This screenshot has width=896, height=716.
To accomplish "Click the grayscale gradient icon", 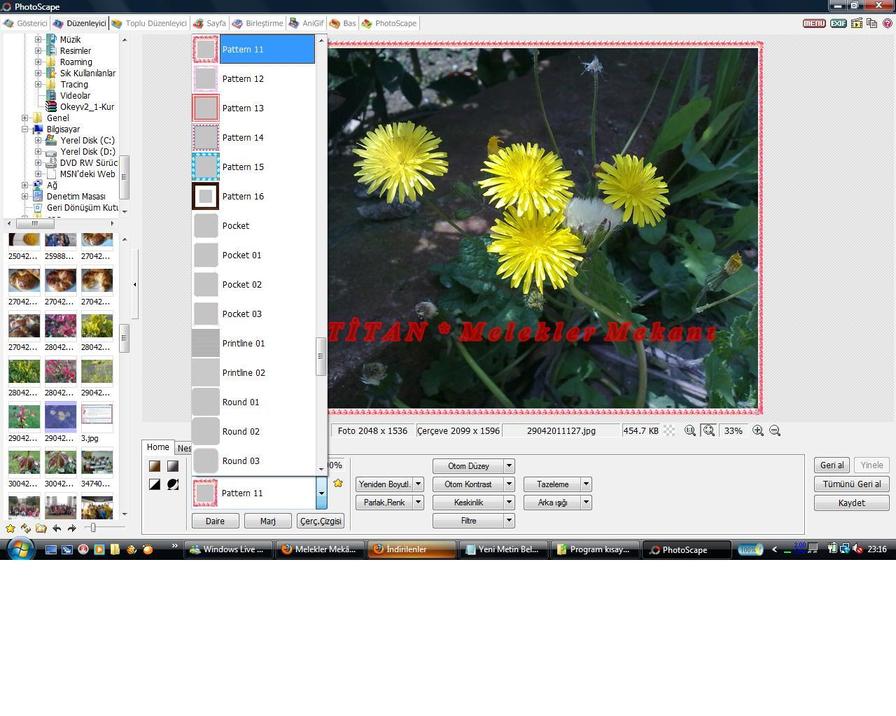I will coord(173,466).
